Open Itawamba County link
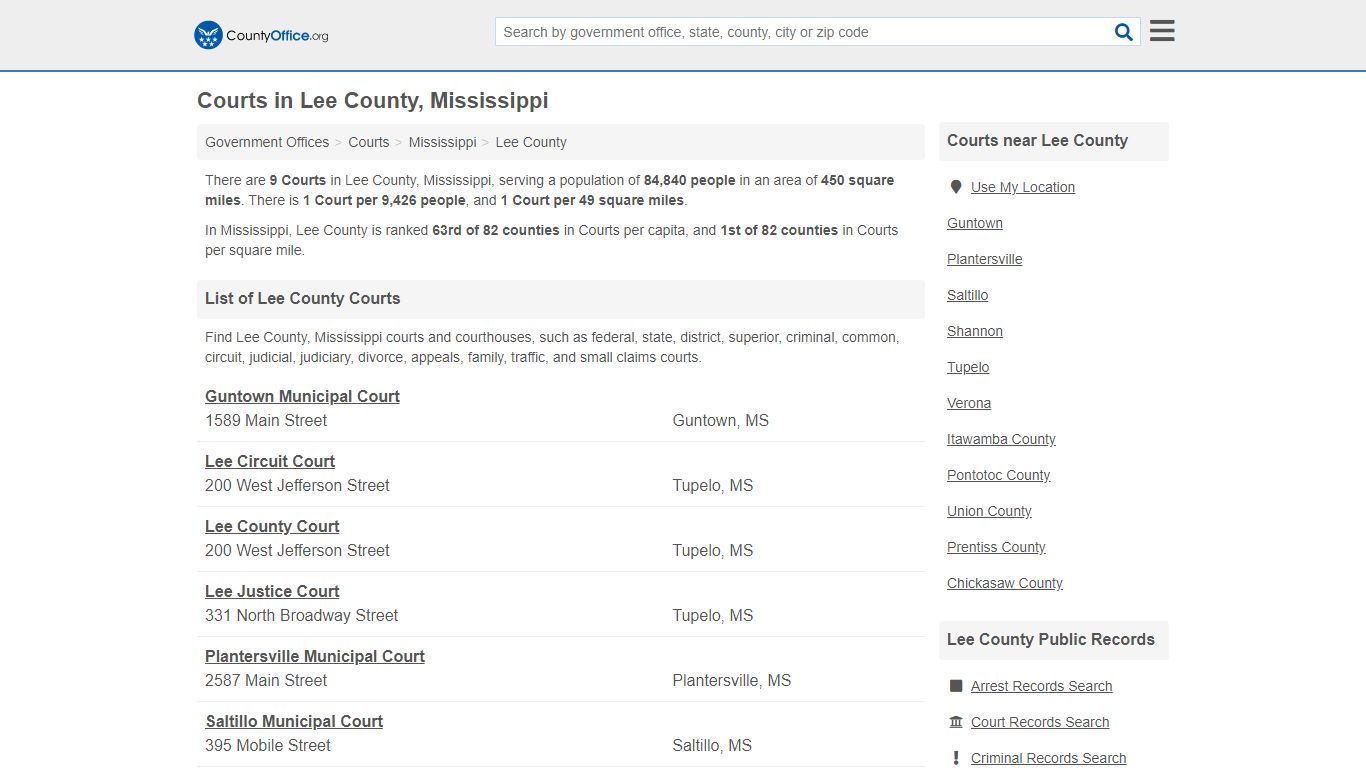Image resolution: width=1366 pixels, height=768 pixels. (x=1001, y=439)
